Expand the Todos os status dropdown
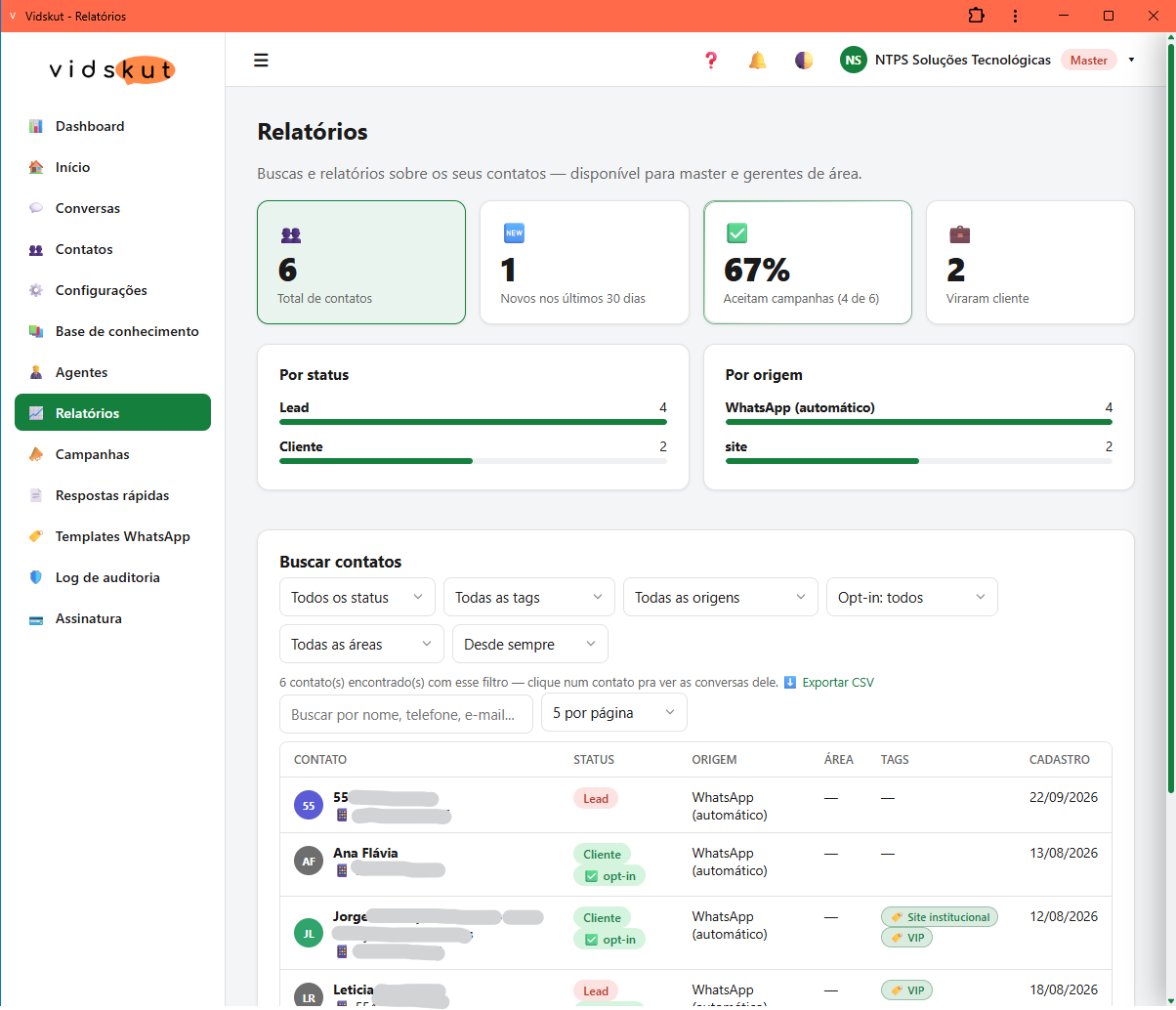 pos(357,597)
